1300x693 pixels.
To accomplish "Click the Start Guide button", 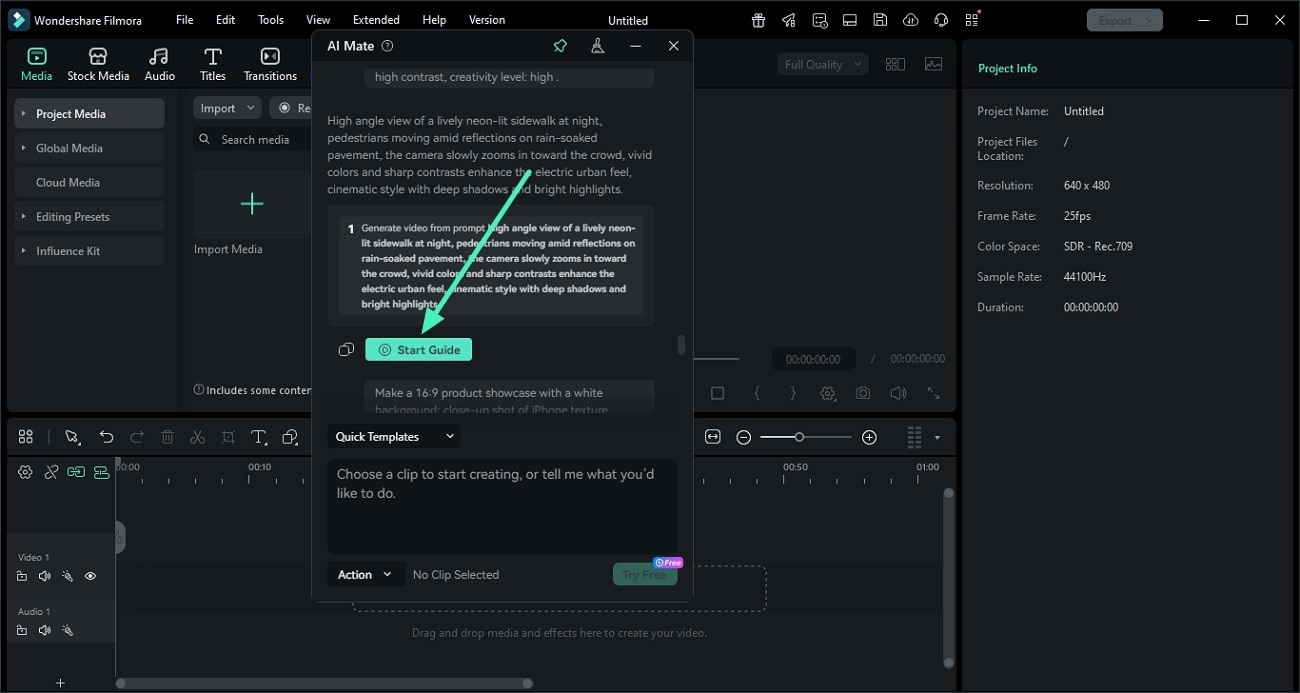I will point(418,350).
